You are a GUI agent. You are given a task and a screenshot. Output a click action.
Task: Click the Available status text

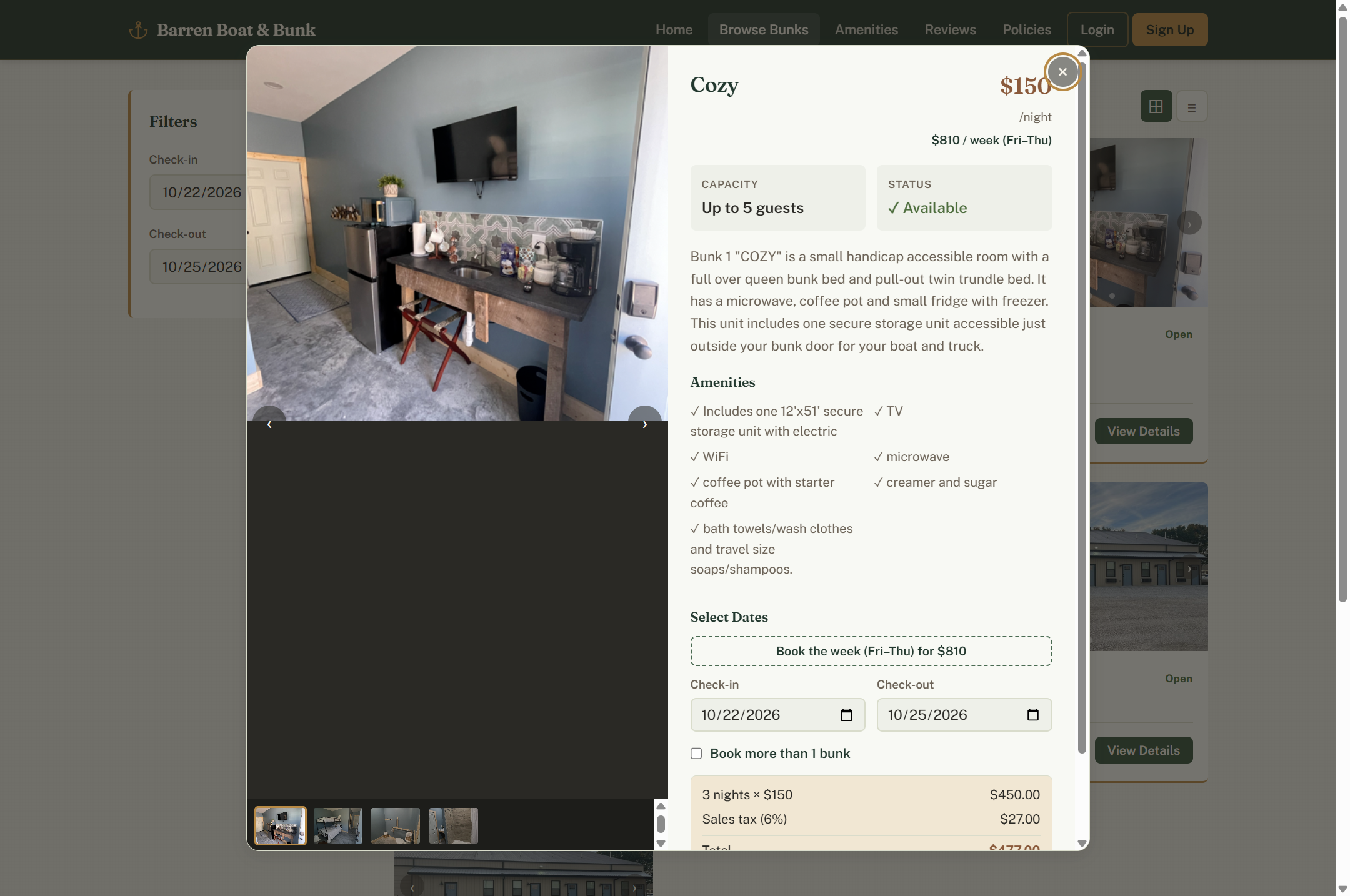point(927,208)
